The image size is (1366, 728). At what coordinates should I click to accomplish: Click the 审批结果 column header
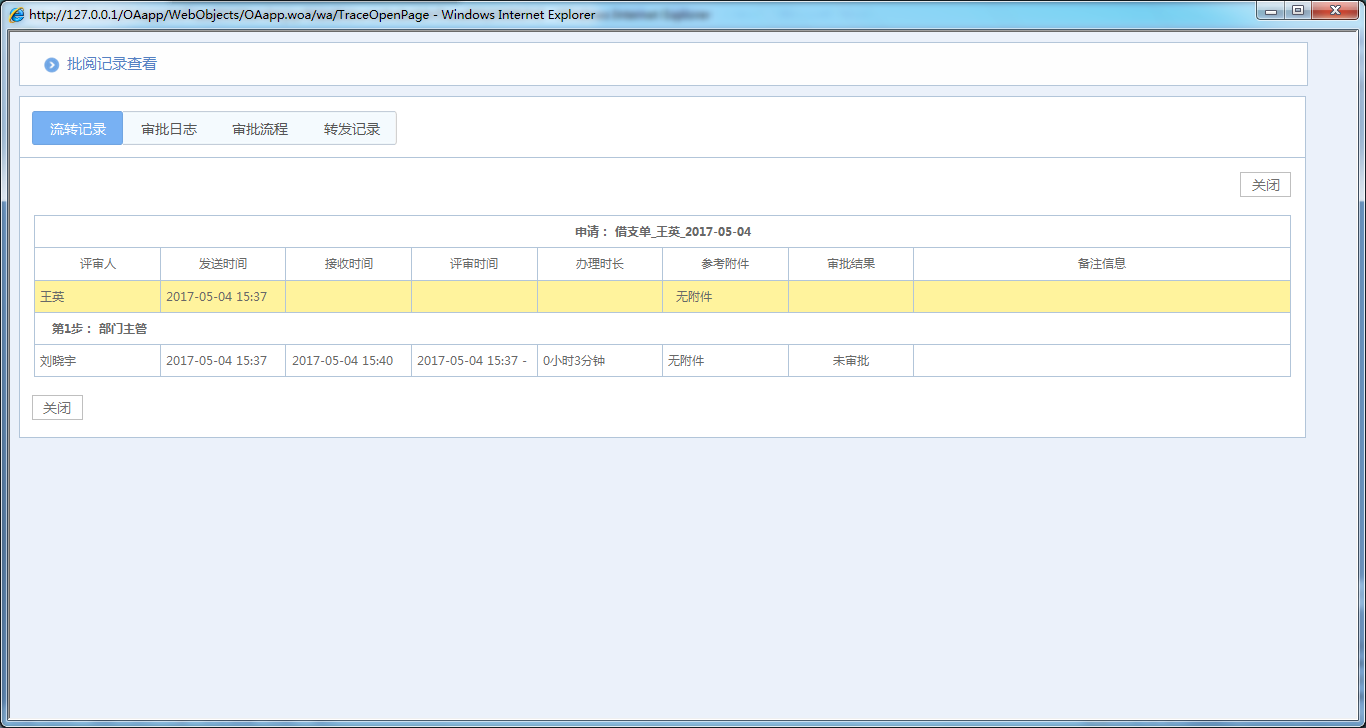click(851, 264)
